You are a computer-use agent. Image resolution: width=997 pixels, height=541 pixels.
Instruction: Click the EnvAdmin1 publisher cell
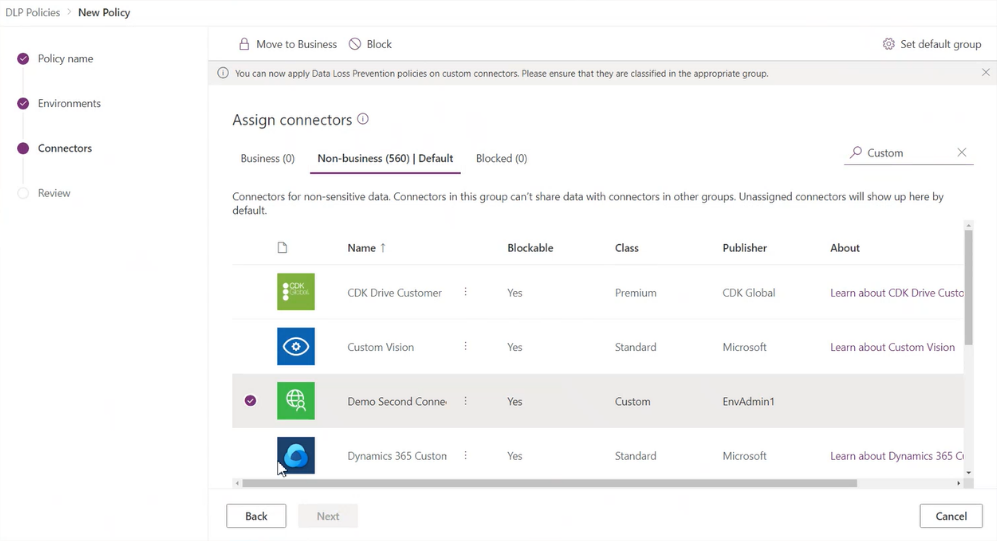click(x=748, y=401)
